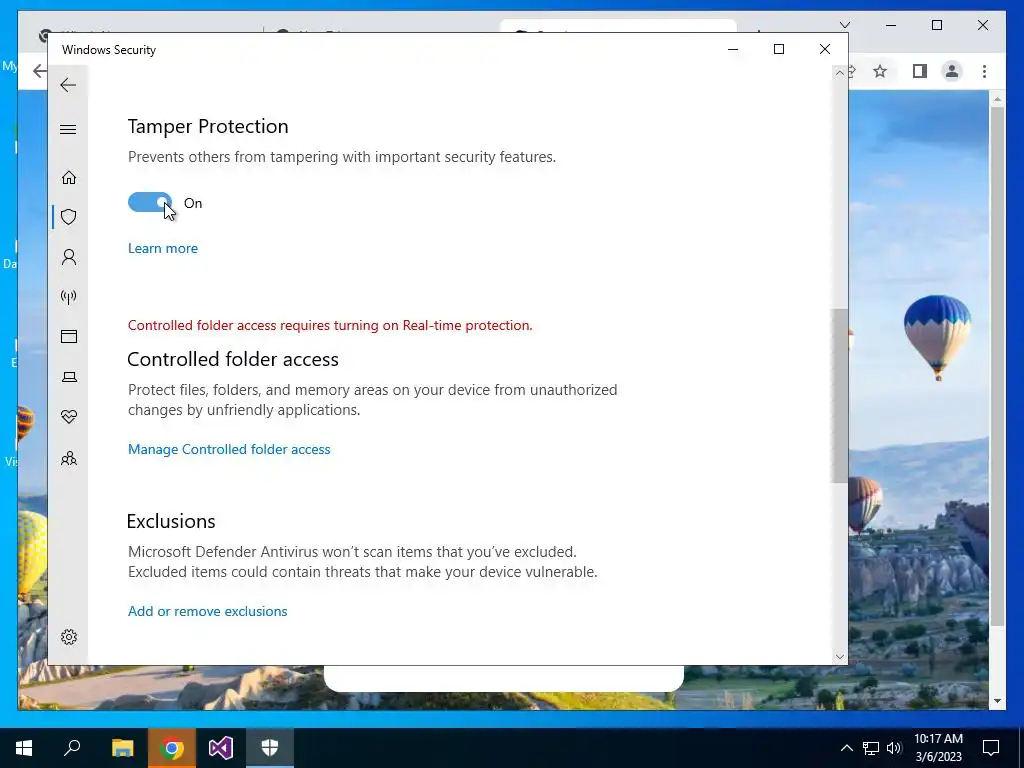This screenshot has height=768, width=1024.
Task: Open Firewall & network protection icon
Action: pos(69,297)
